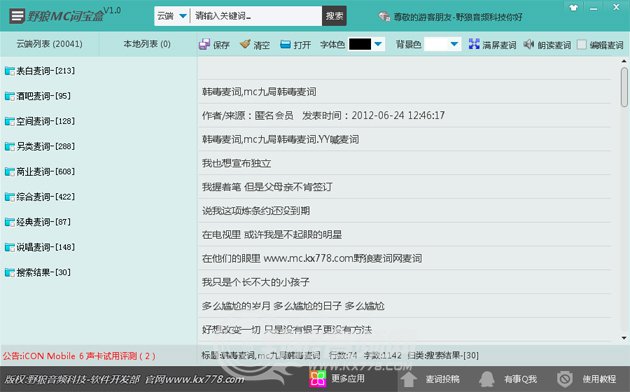Toggle the 编辑麦词 checkbox
630x392 pixels.
(x=581, y=44)
